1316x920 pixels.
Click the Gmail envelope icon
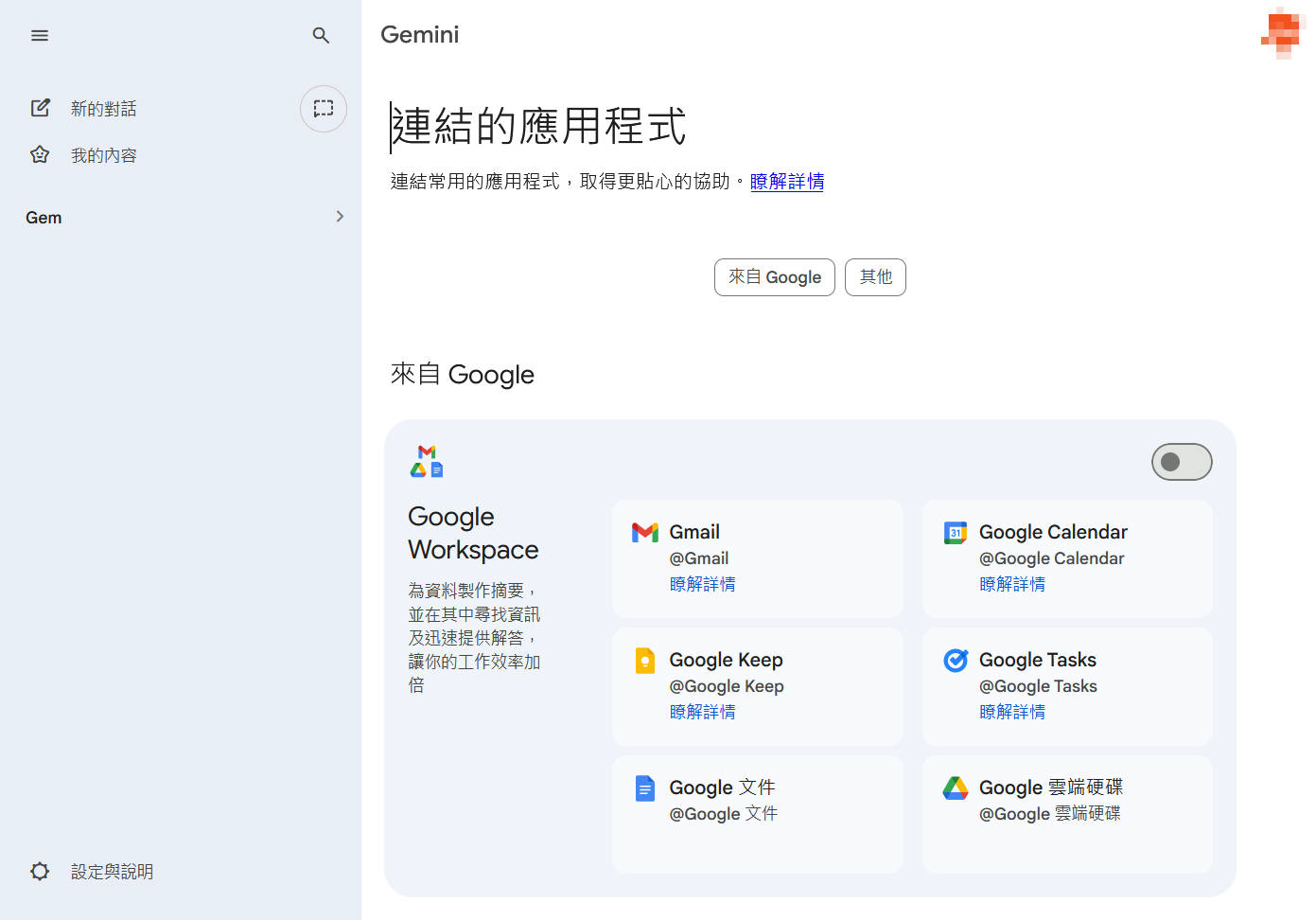click(645, 532)
